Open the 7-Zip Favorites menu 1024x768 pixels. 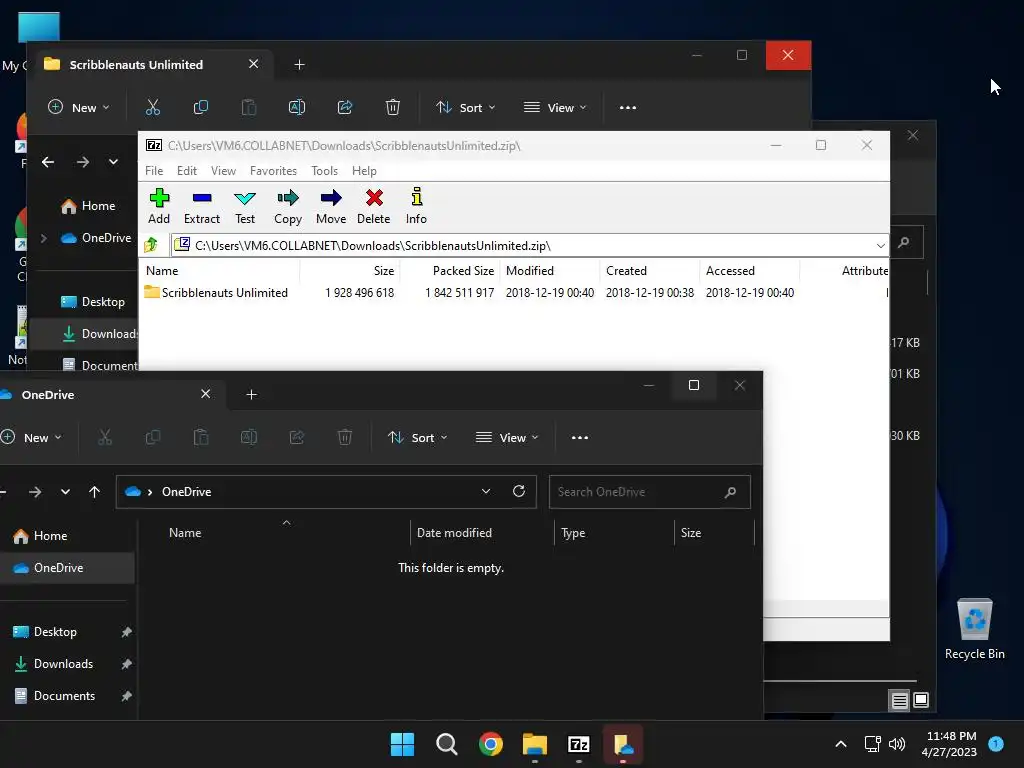click(273, 170)
